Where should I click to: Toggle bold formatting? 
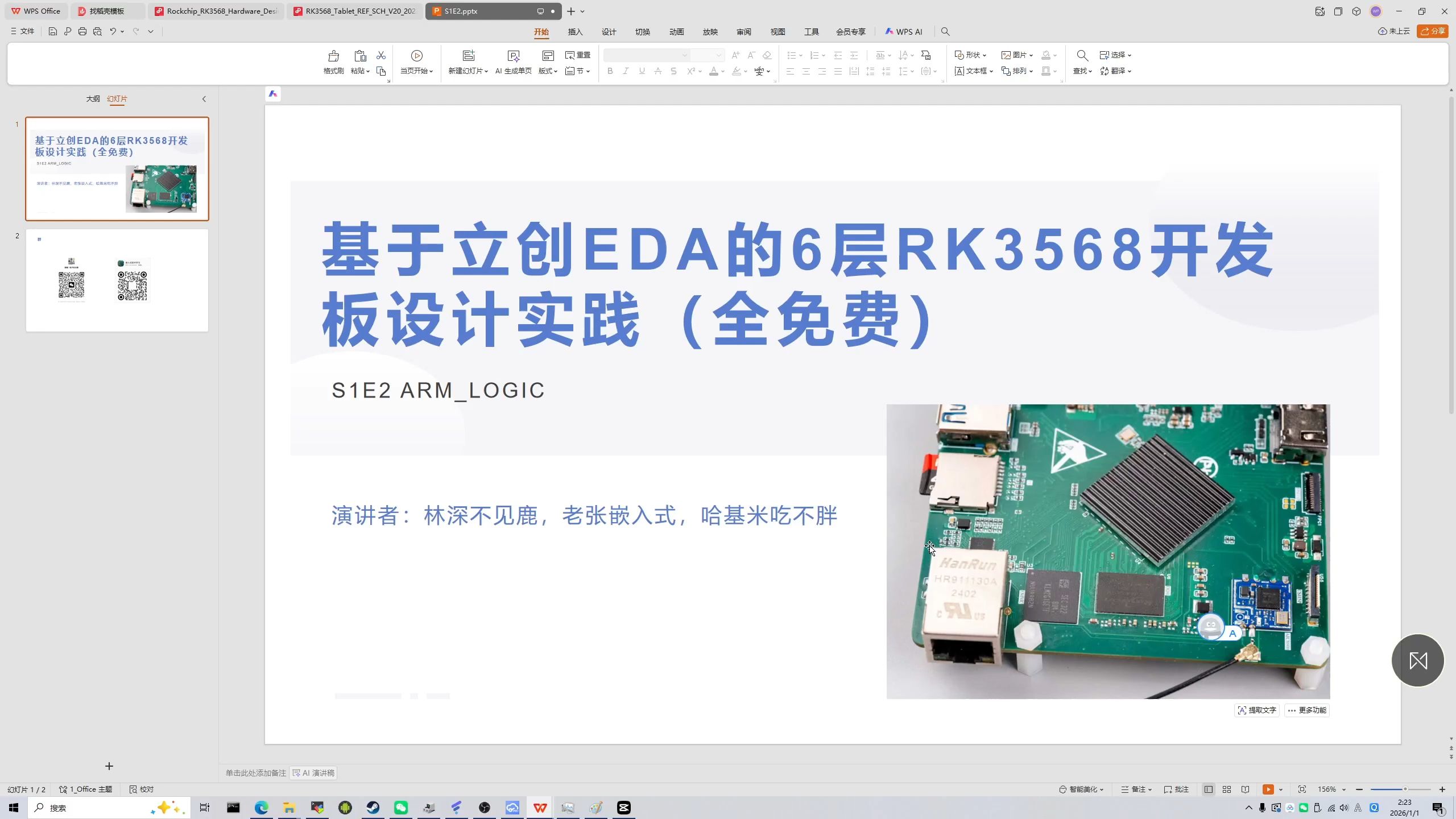[x=609, y=71]
